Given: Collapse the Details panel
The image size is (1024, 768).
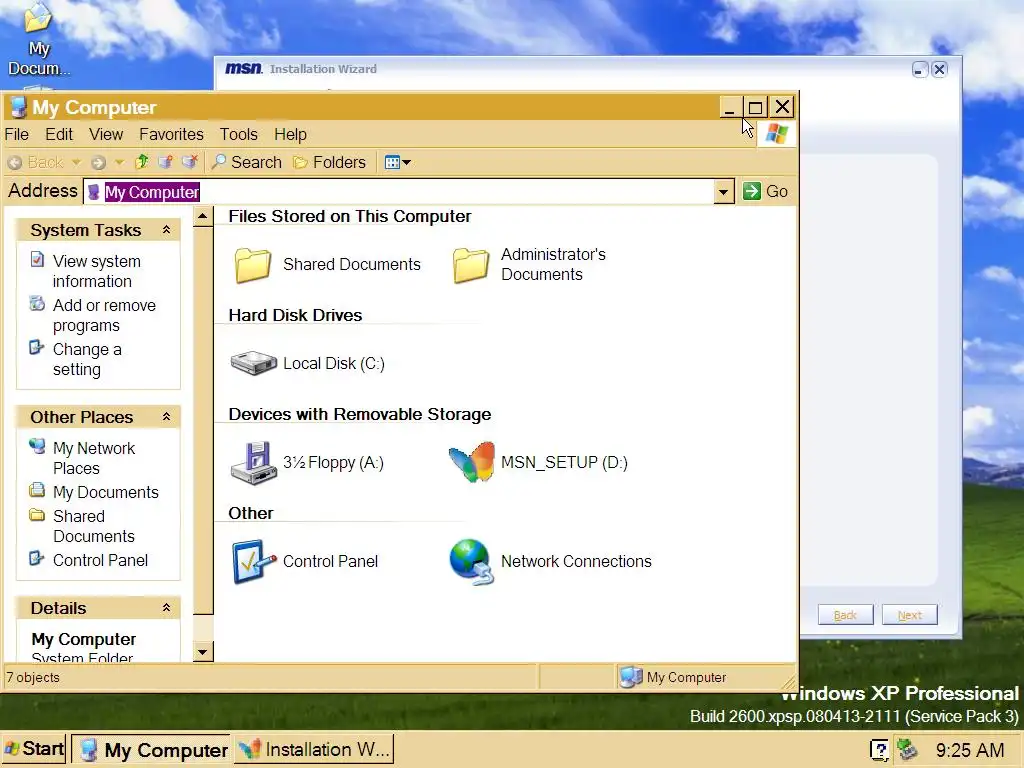Looking at the screenshot, I should 167,608.
